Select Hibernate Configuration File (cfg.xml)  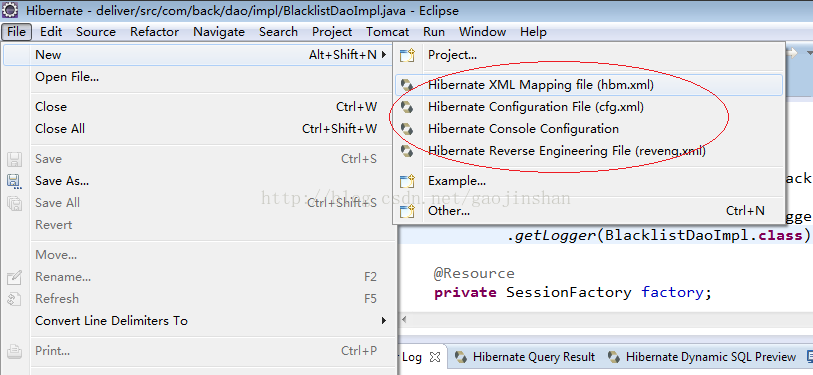pyautogui.click(x=588, y=107)
